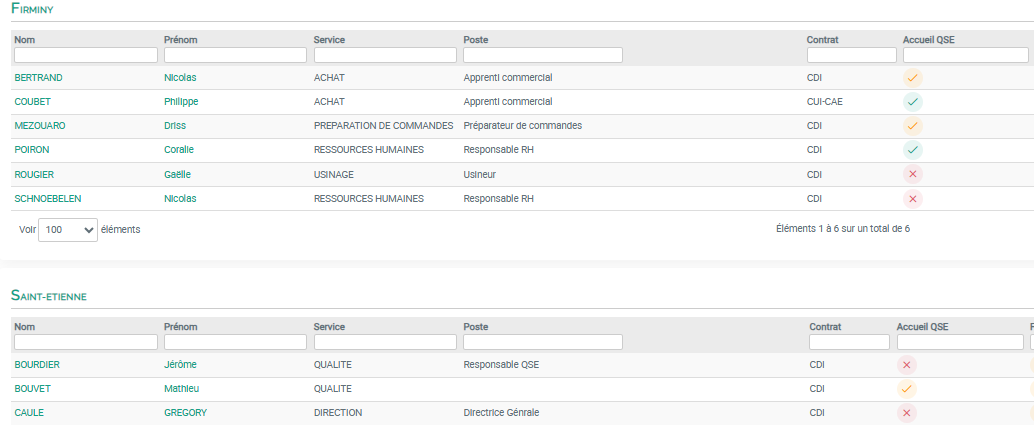Screen dimensions: 1034x425
Task: Click red cross icon for CAULE GREGORY
Action: (x=907, y=413)
